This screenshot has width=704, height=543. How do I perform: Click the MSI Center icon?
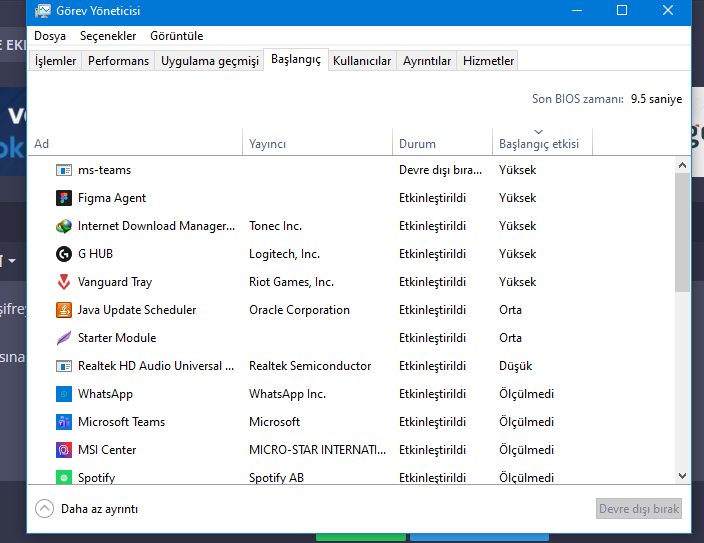[64, 450]
